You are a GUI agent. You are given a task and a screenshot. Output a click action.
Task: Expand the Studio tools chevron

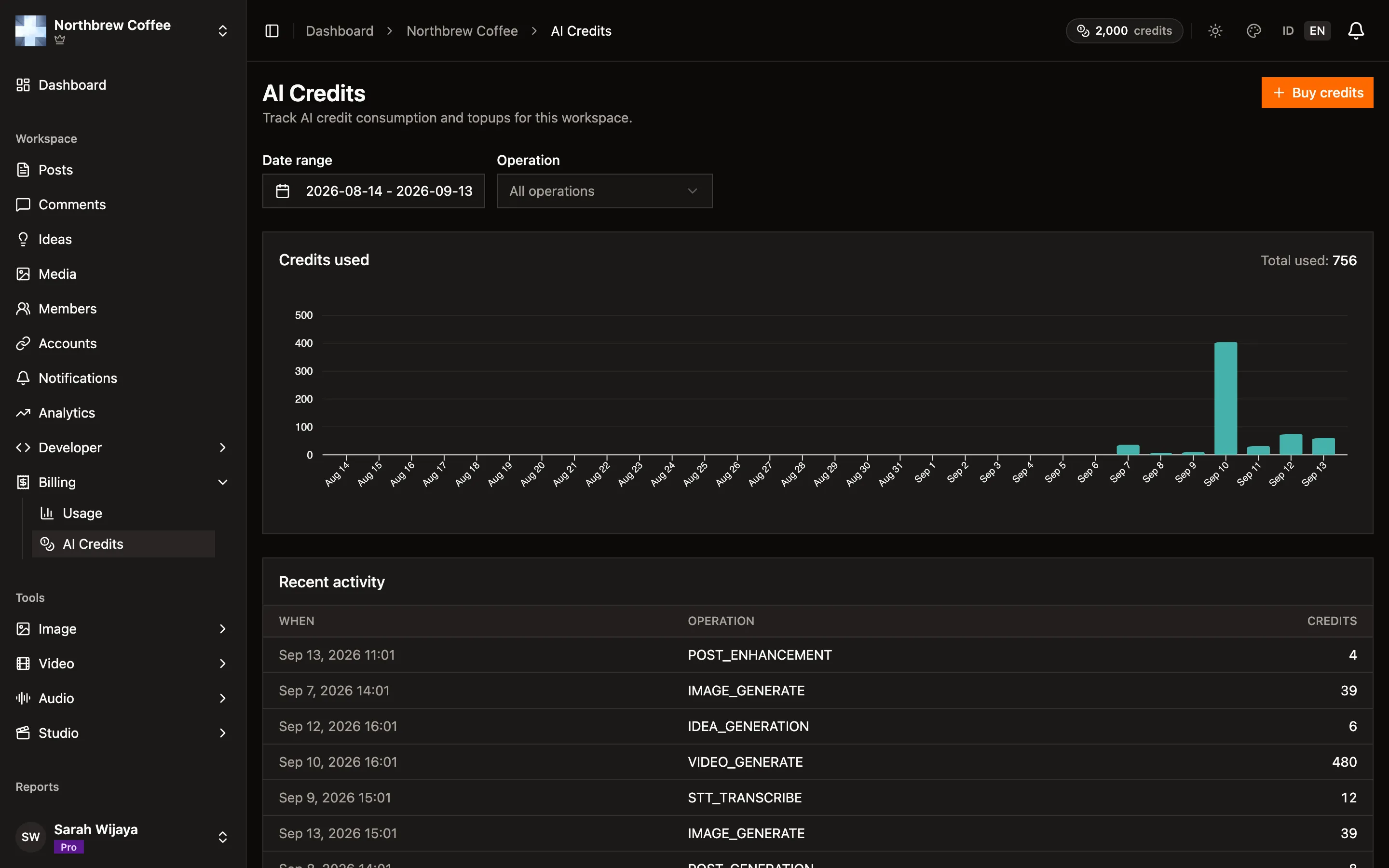click(223, 733)
